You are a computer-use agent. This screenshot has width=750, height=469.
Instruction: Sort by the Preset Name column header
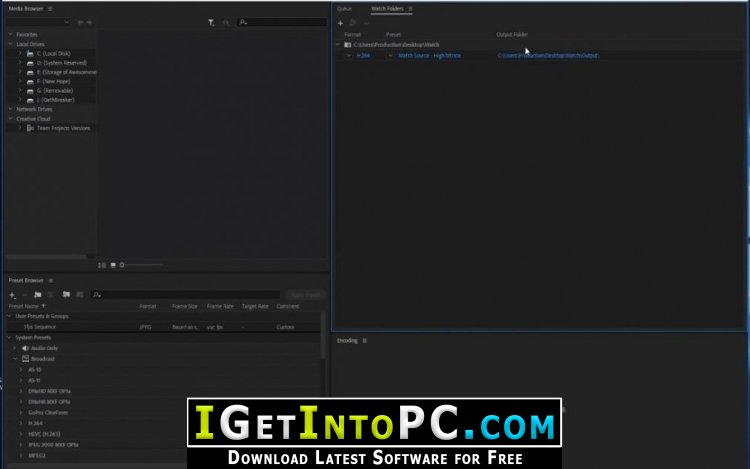(24, 306)
